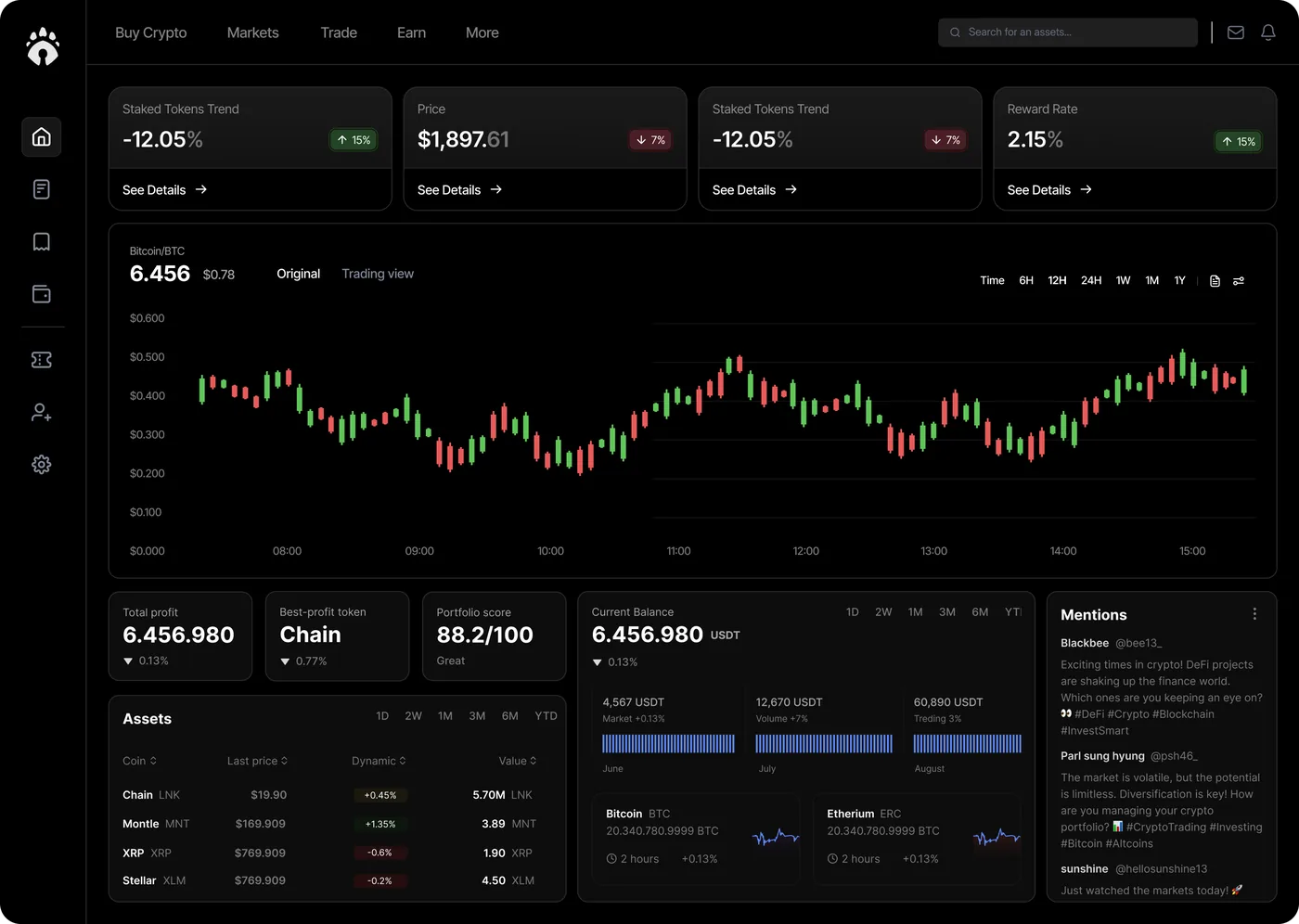Viewport: 1299px width, 924px height.
Task: Sort assets by Coin column
Action: (x=139, y=761)
